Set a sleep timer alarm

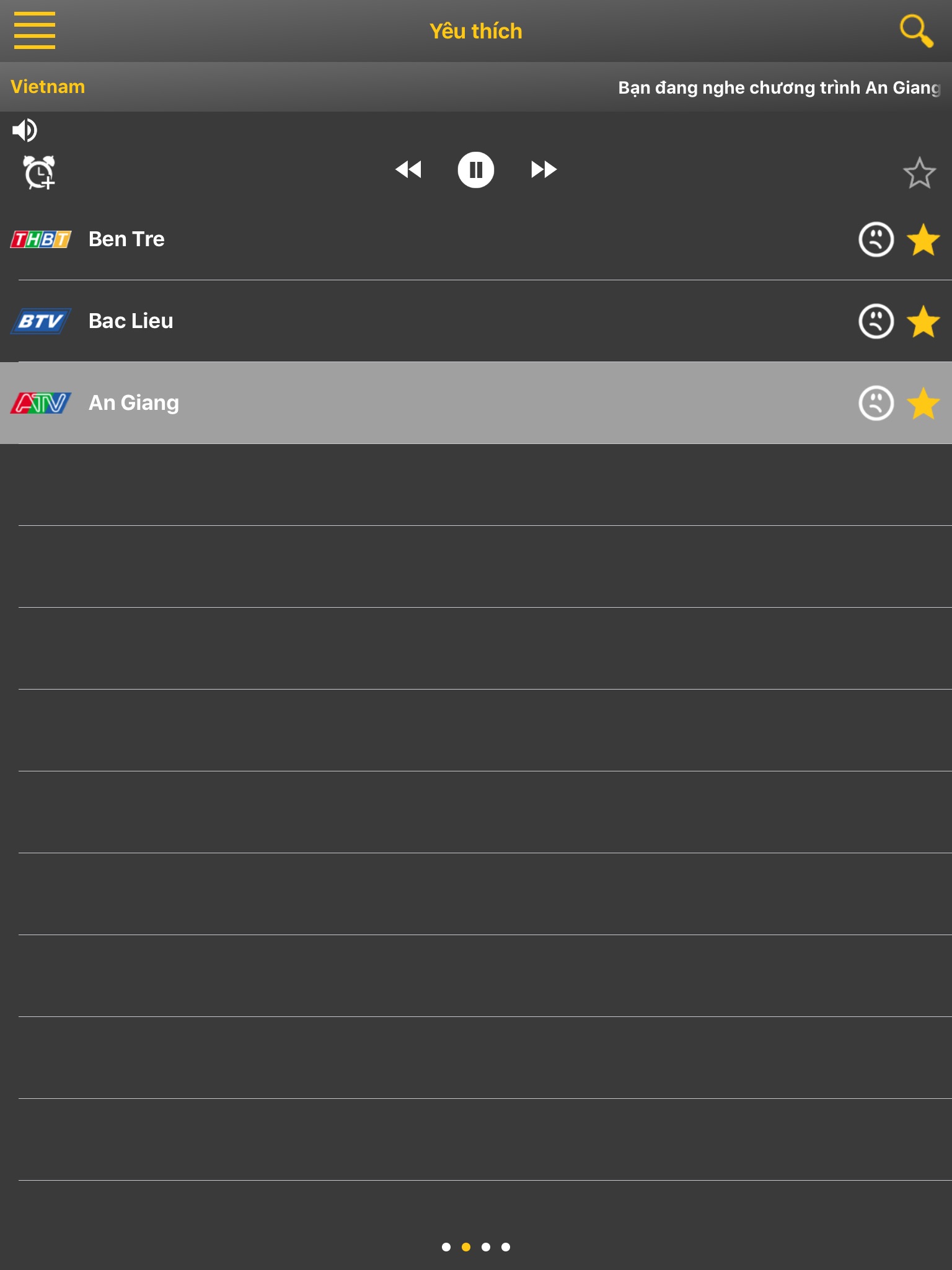(x=39, y=172)
